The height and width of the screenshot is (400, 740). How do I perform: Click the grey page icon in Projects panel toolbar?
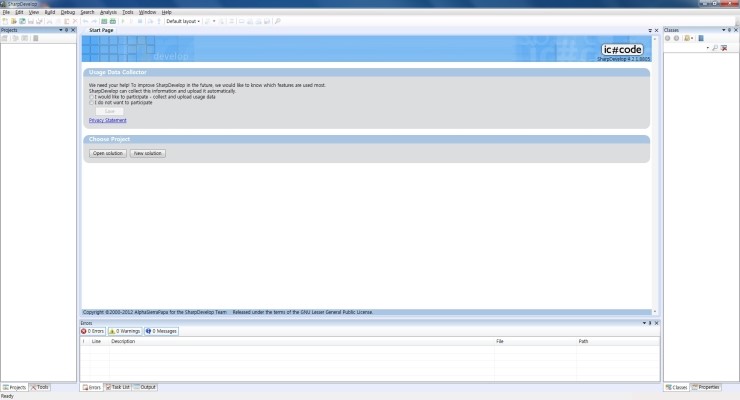coord(35,38)
